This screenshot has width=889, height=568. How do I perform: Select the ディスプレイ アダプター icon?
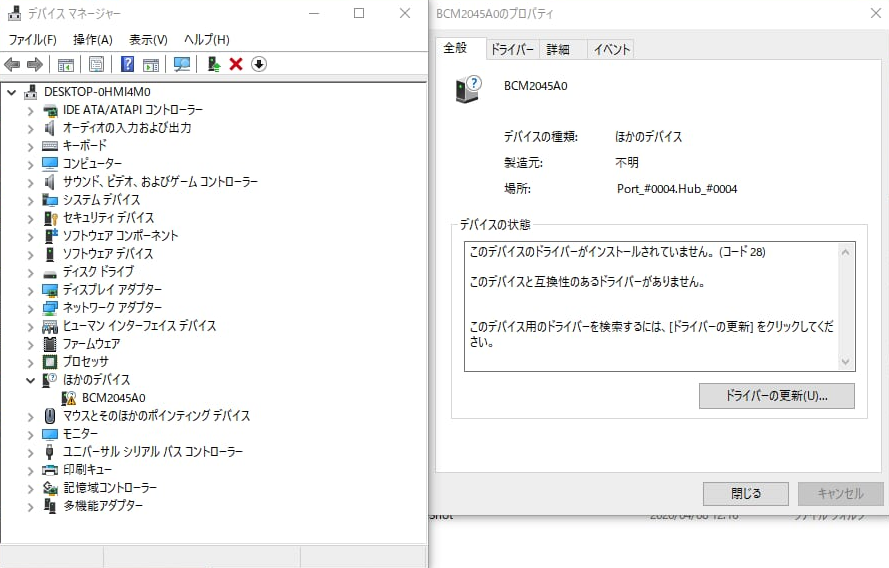click(x=50, y=290)
